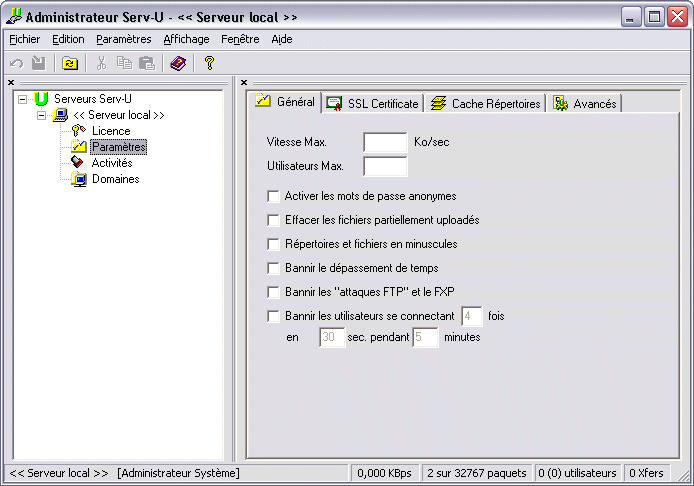Check Bannir les "attaques FTP" et le FXP

(273, 292)
